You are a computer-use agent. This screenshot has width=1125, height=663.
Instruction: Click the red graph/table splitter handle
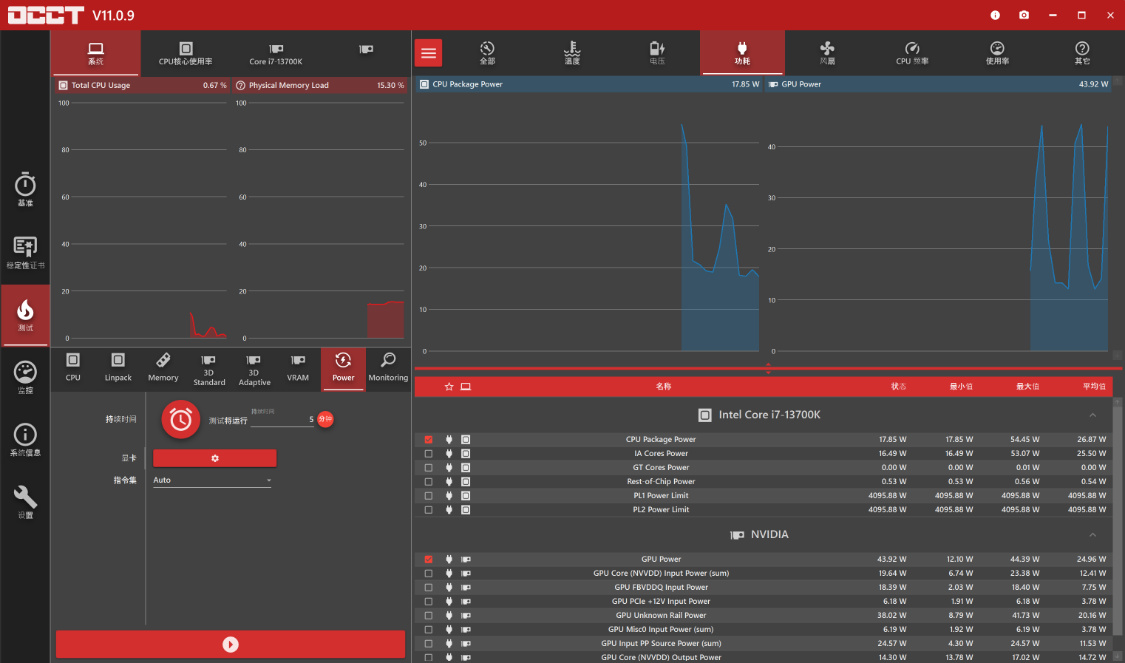pyautogui.click(x=768, y=369)
